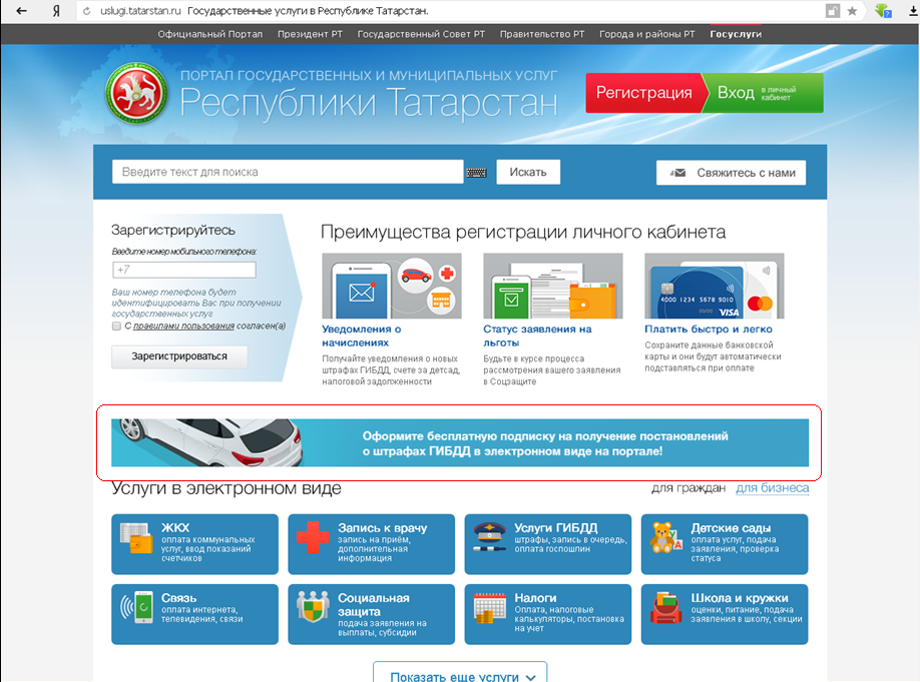
Task: Open Президент РТ in top navigation
Action: [x=309, y=34]
